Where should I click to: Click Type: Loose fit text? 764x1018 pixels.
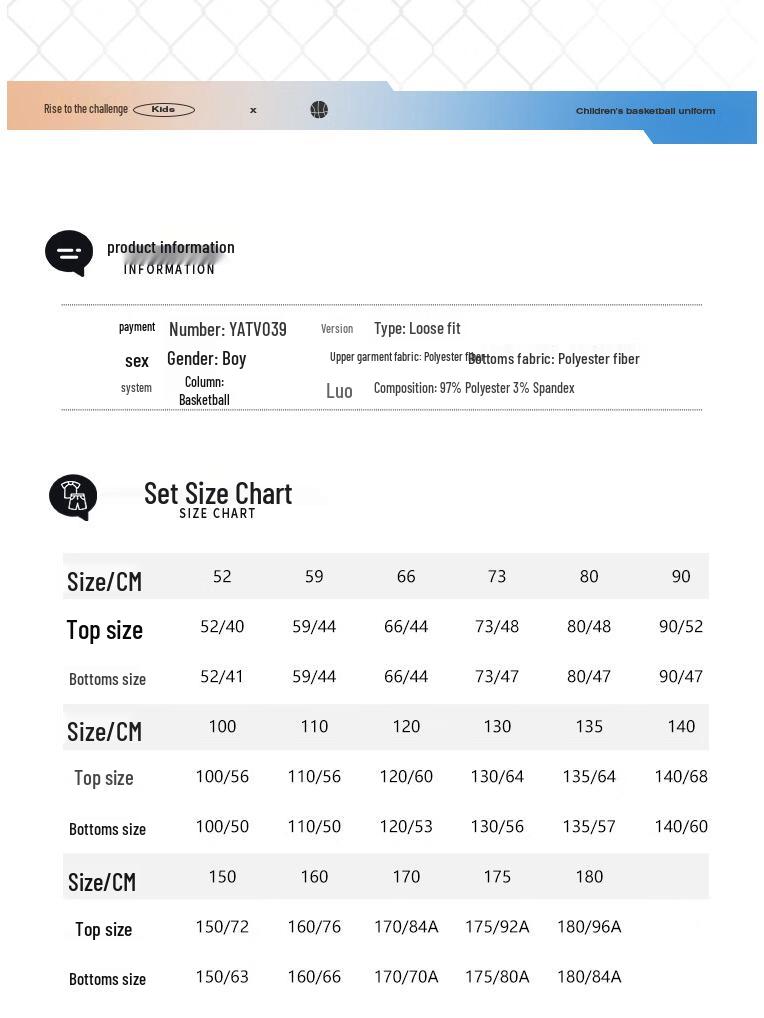click(417, 329)
